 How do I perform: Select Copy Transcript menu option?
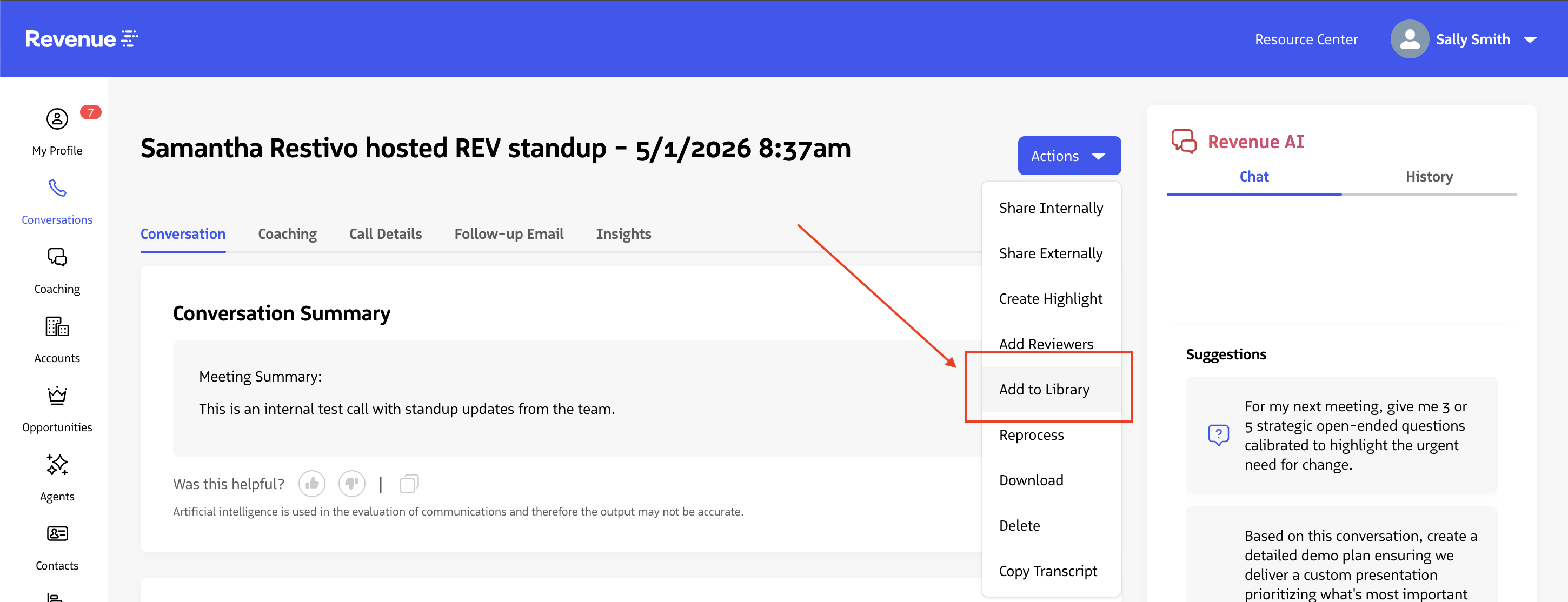tap(1051, 571)
